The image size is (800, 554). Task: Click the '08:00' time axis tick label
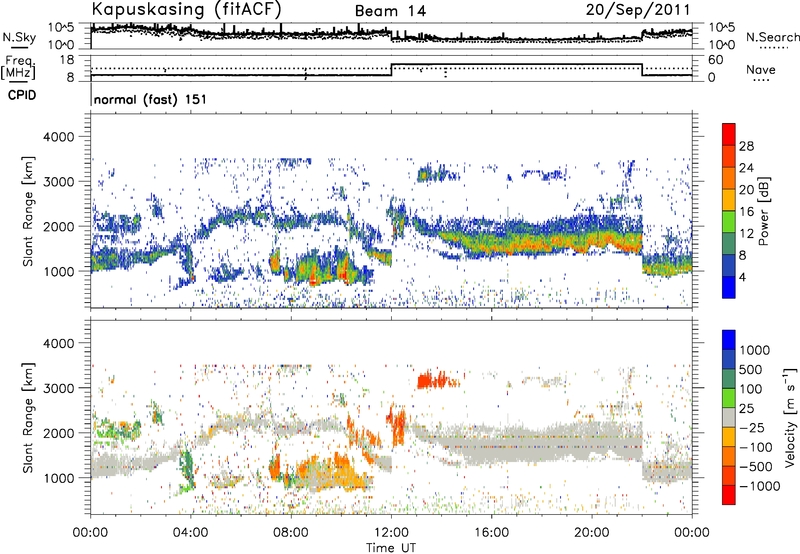291,533
